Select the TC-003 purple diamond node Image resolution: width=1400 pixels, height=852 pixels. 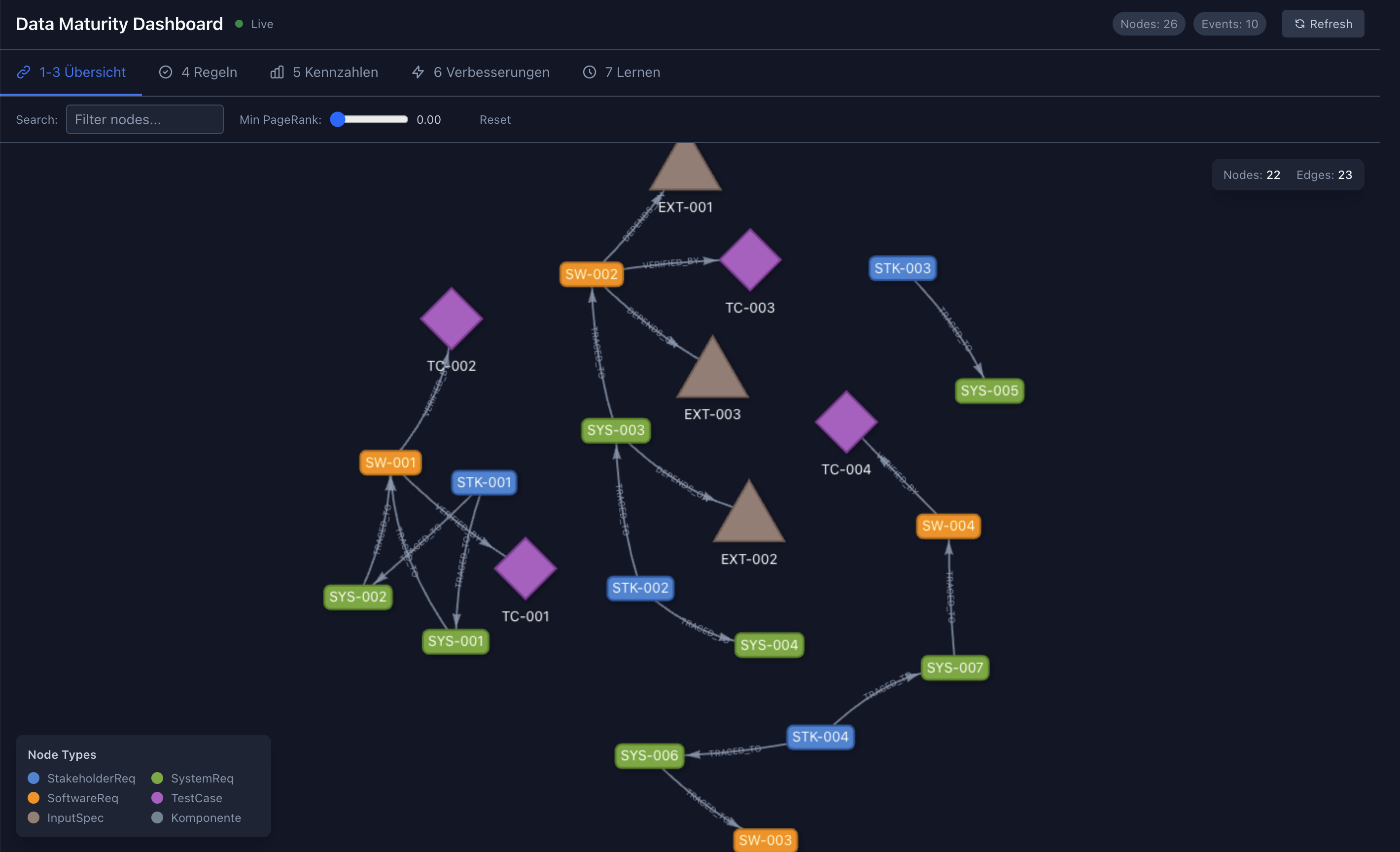click(750, 260)
